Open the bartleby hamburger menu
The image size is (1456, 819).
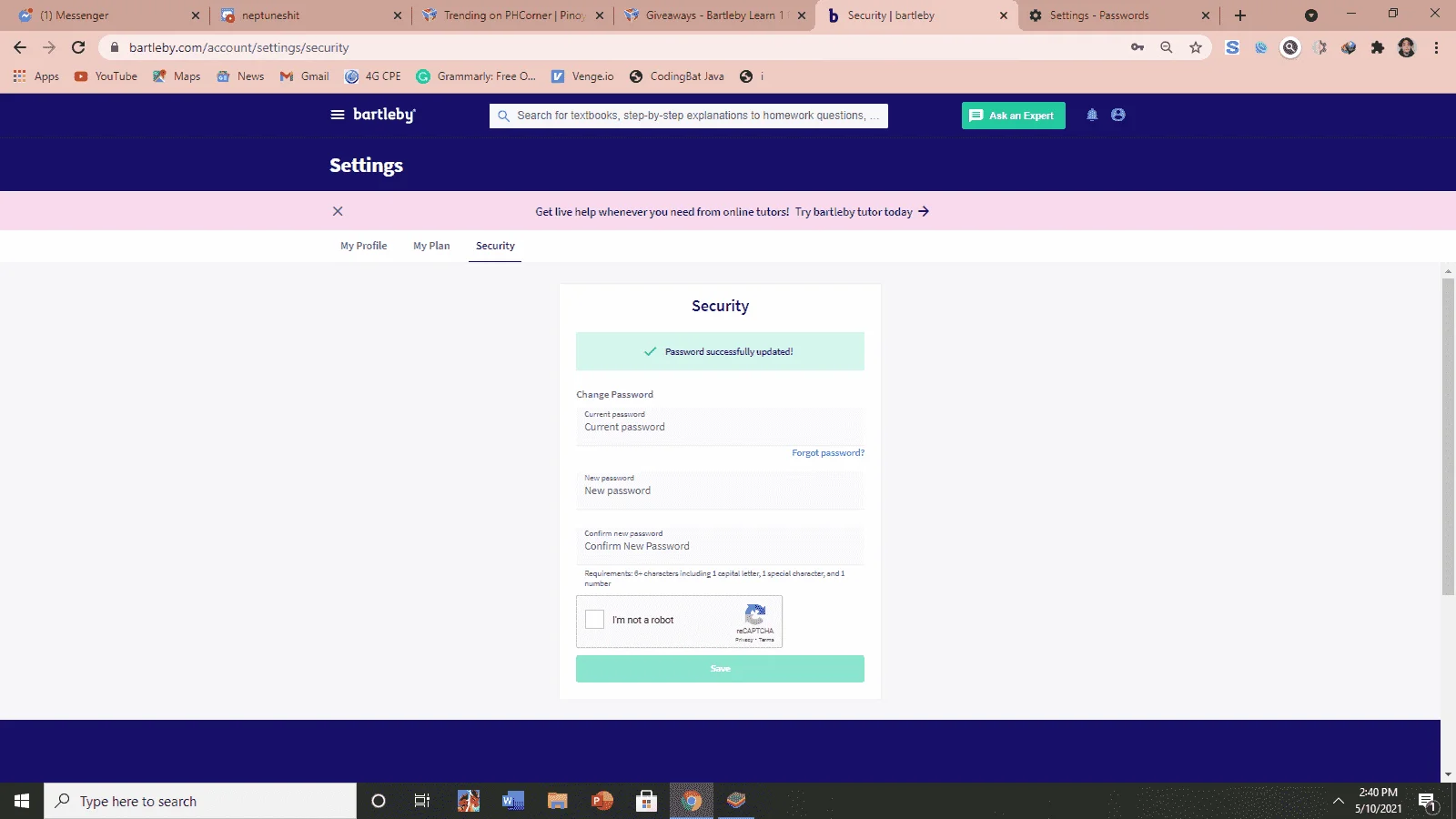coord(337,115)
